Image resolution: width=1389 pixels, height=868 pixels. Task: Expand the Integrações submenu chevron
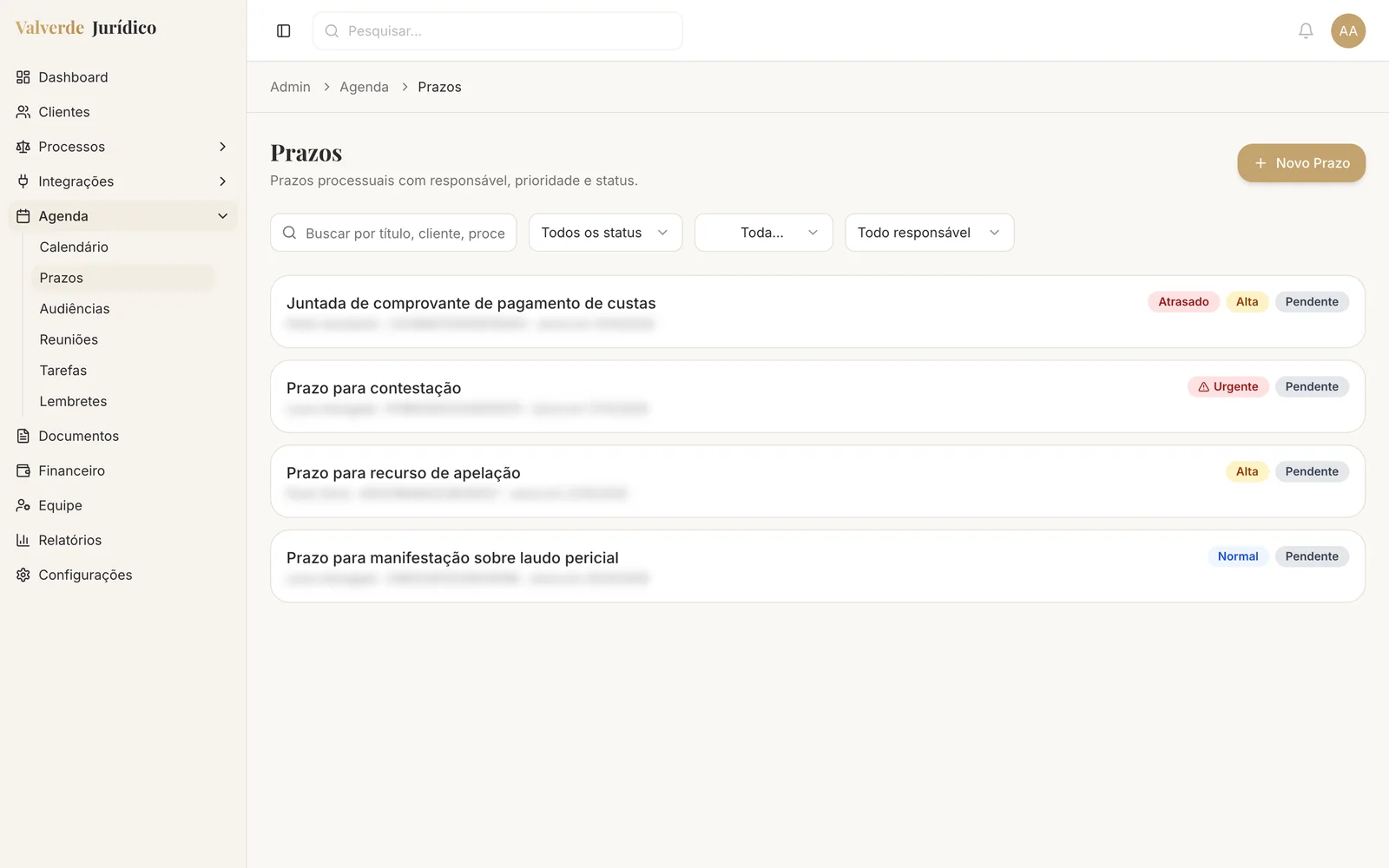coord(222,181)
